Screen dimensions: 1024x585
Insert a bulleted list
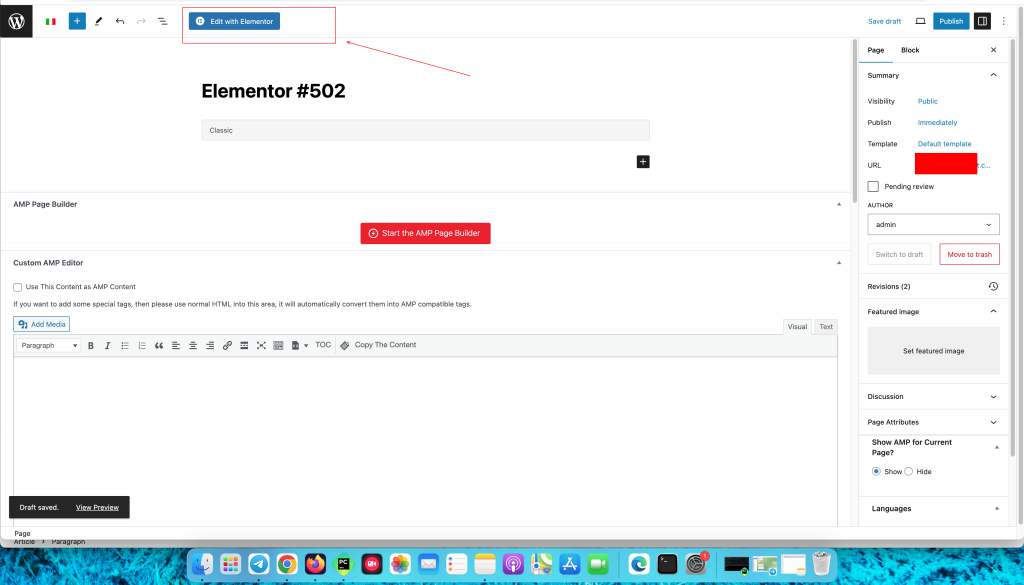click(x=125, y=345)
